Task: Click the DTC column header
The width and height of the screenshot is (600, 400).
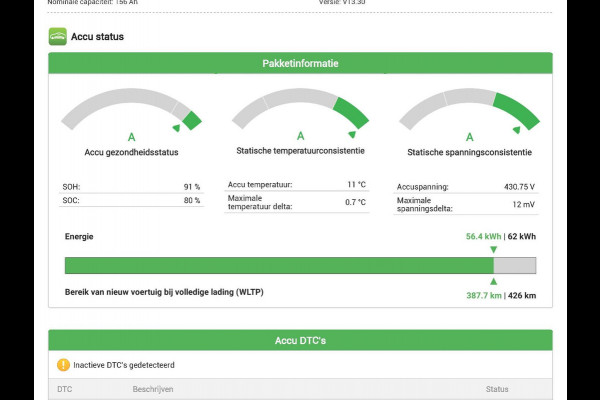Action: (x=64, y=389)
